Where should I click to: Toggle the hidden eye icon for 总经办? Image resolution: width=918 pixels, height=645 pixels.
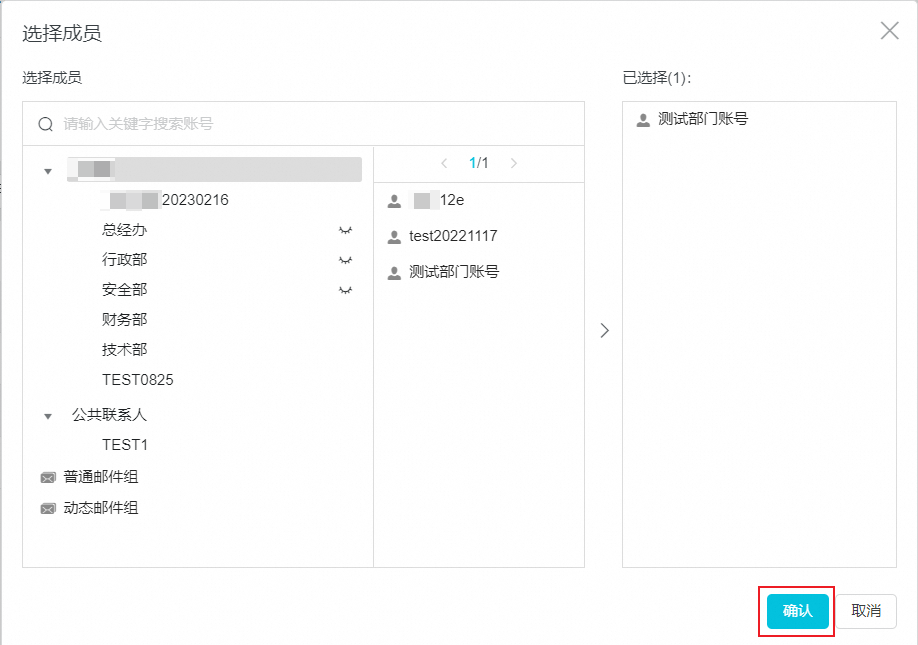346,230
